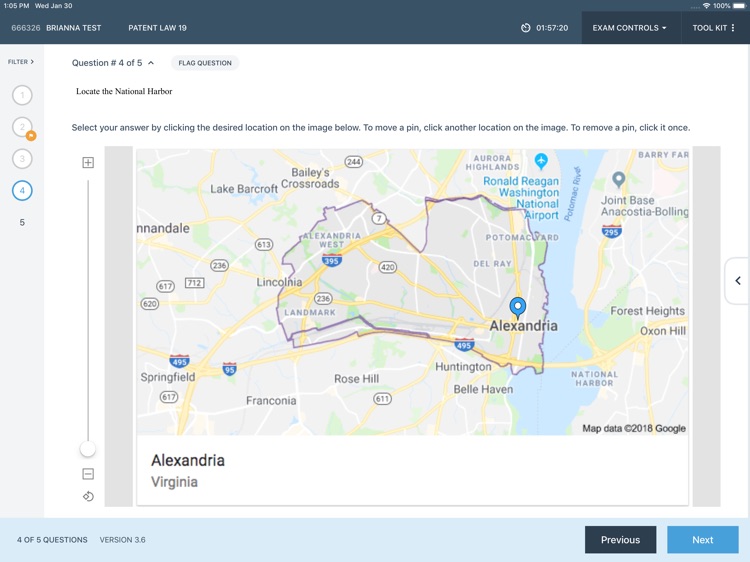Click the orange flag badge on question 2
Image resolution: width=750 pixels, height=562 pixels.
[x=31, y=136]
